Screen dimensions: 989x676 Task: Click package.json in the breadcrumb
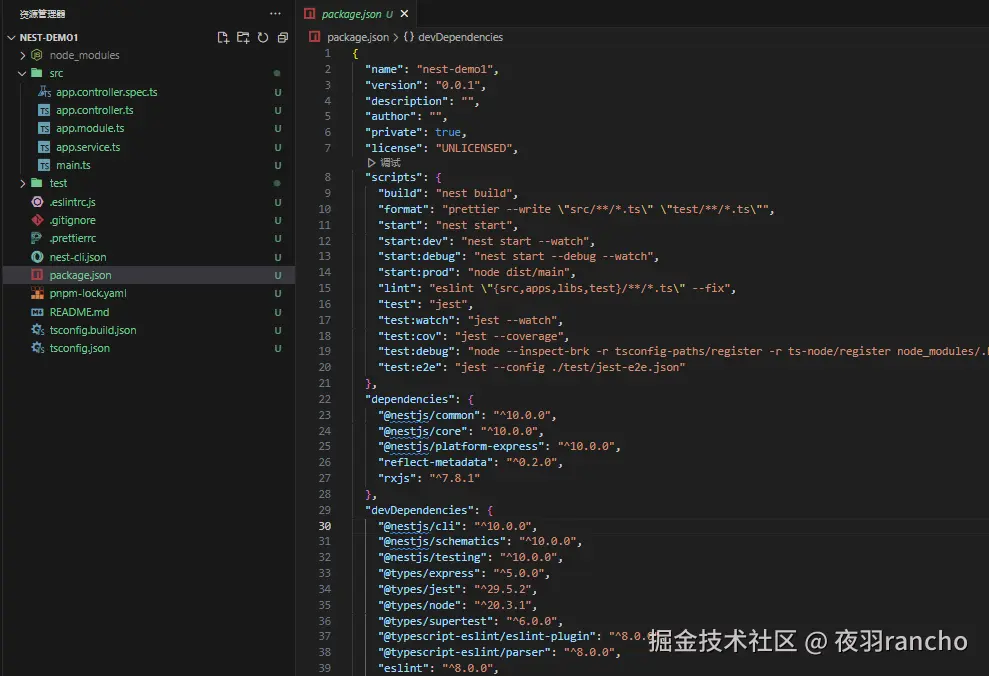(x=358, y=37)
